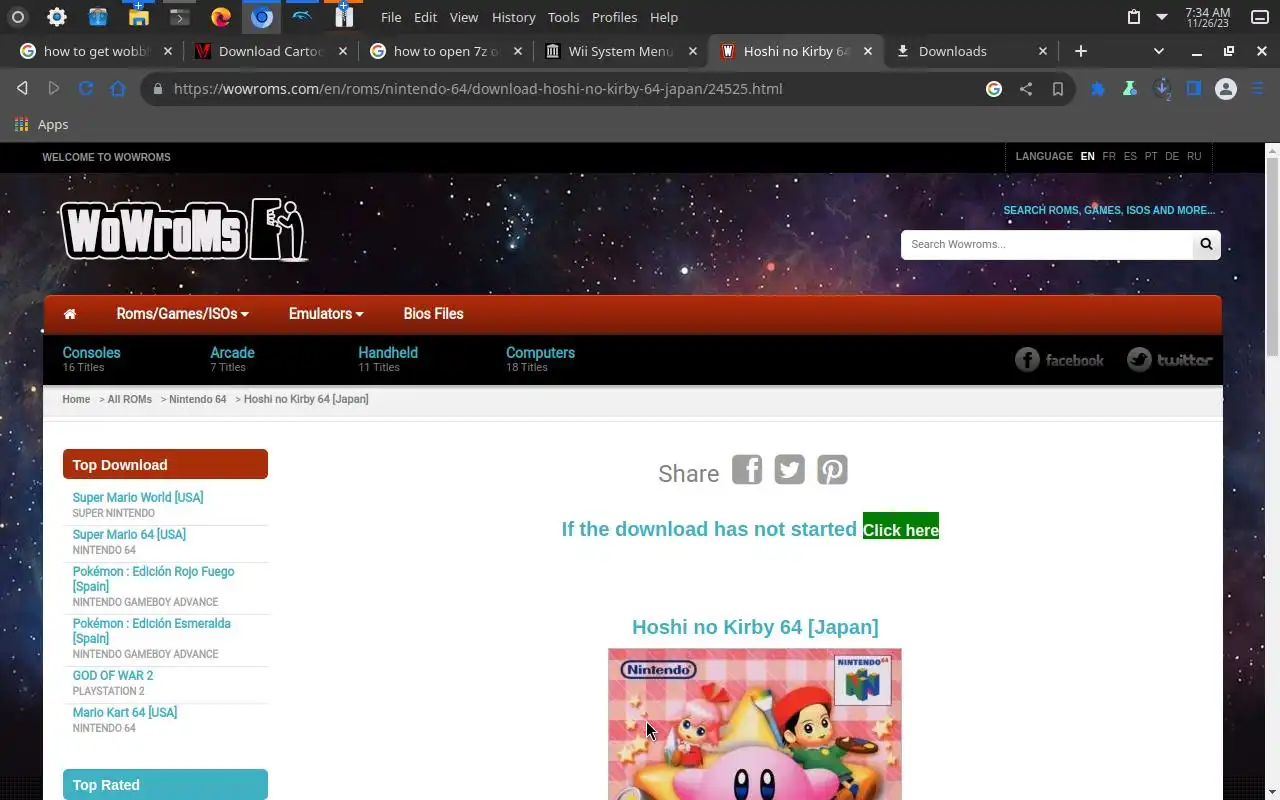Submit search with magnifier button
The height and width of the screenshot is (800, 1280).
pyautogui.click(x=1206, y=244)
